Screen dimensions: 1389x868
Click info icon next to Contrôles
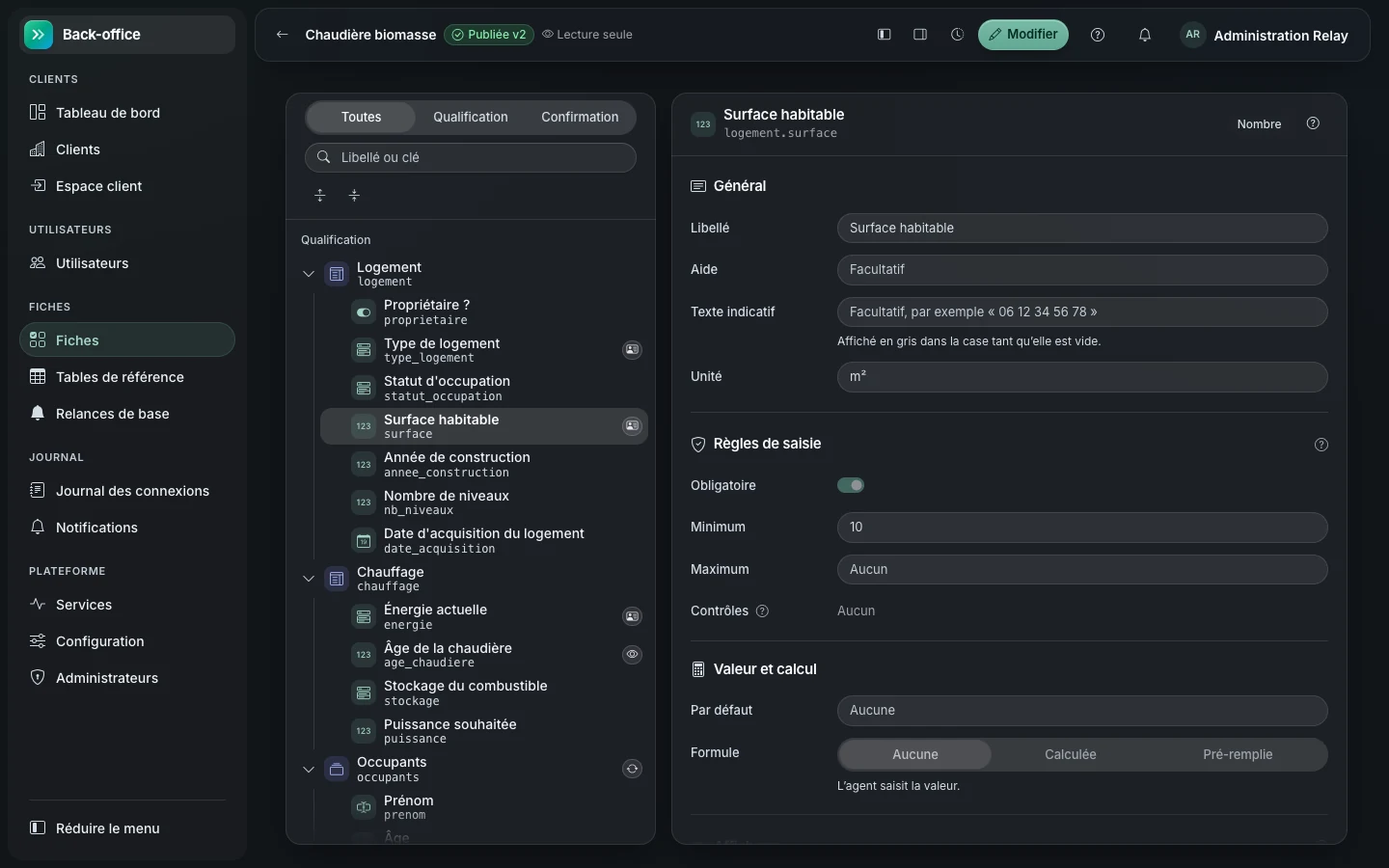click(x=762, y=611)
